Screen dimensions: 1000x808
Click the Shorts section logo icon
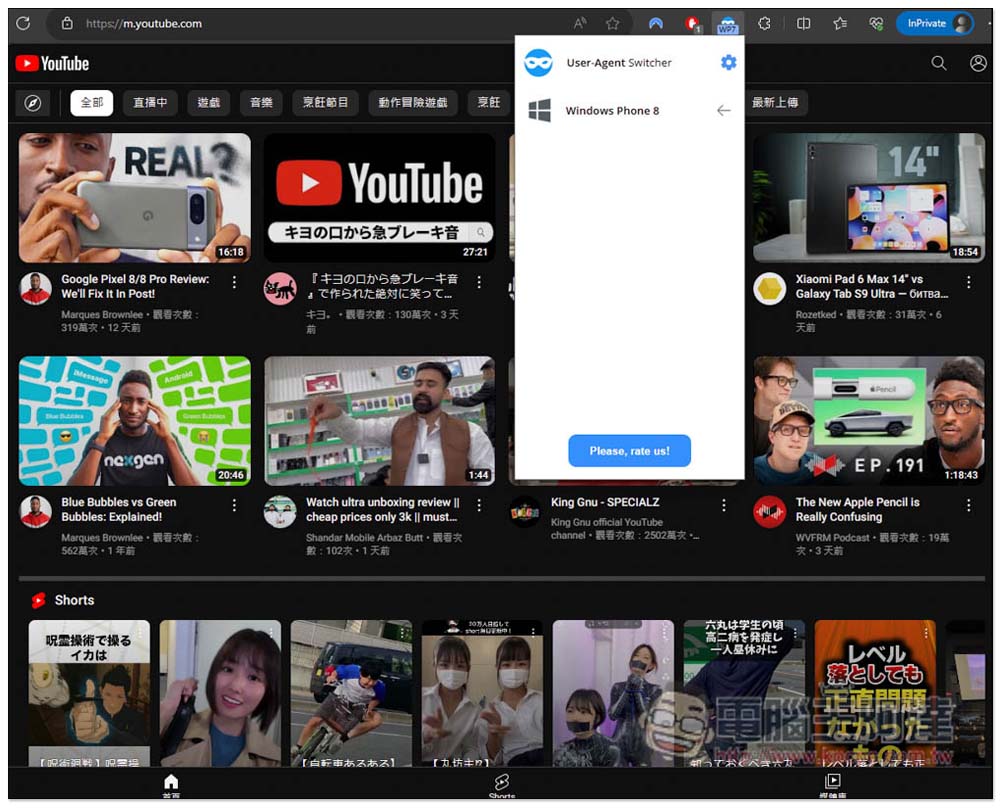coord(39,600)
